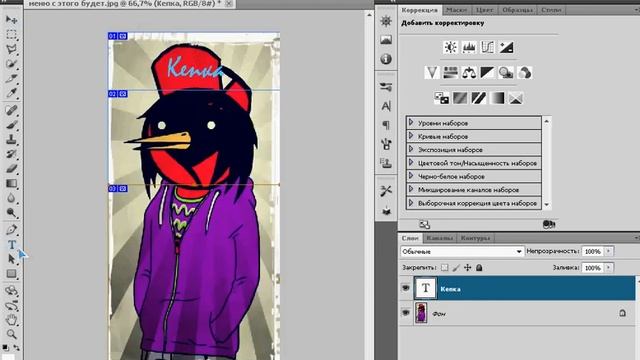
Task: Add a Vibrance triangle adjustment
Action: pos(432,73)
